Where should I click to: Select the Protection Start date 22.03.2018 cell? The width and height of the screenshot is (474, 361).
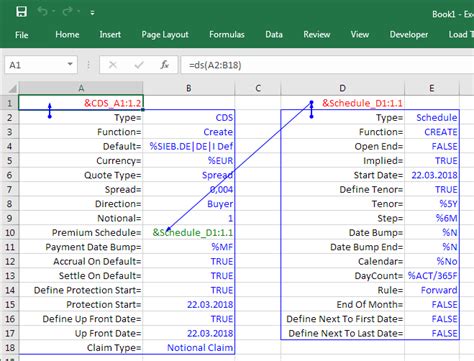click(189, 304)
